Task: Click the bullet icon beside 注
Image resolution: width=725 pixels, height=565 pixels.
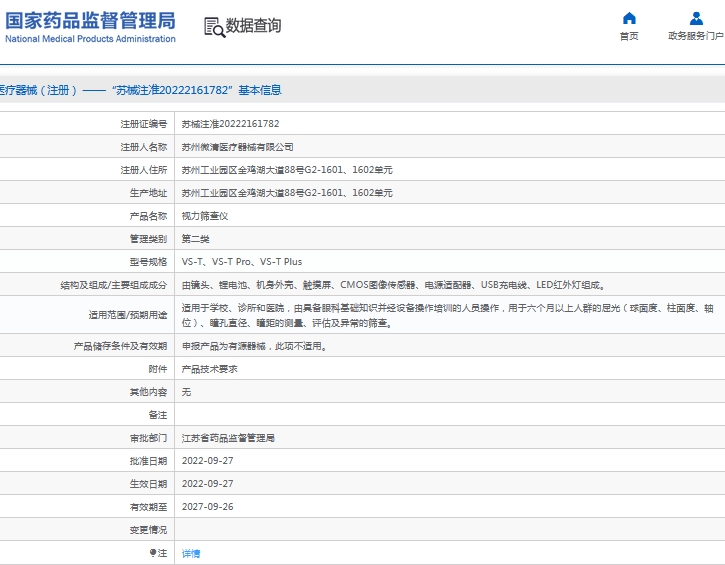Action: click(153, 553)
